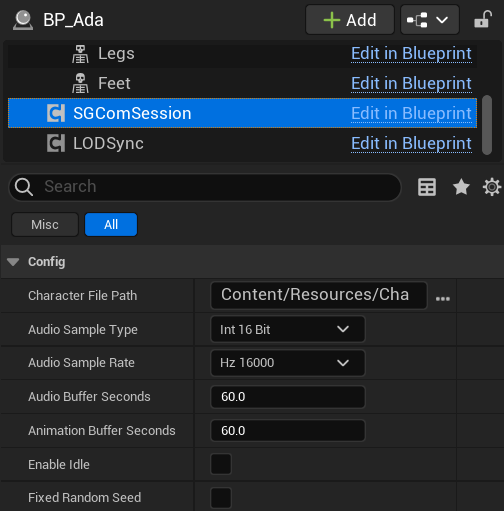Click the Legs skeletal mesh icon
The width and height of the screenshot is (504, 511).
click(x=80, y=54)
